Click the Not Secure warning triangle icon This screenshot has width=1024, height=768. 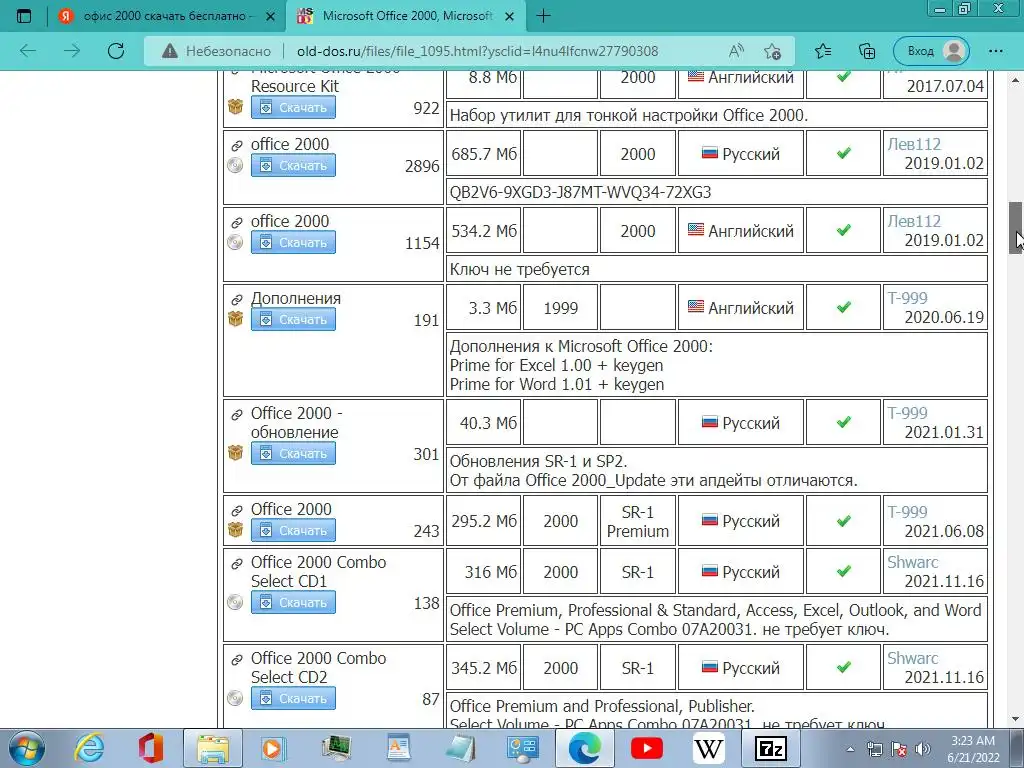[170, 51]
